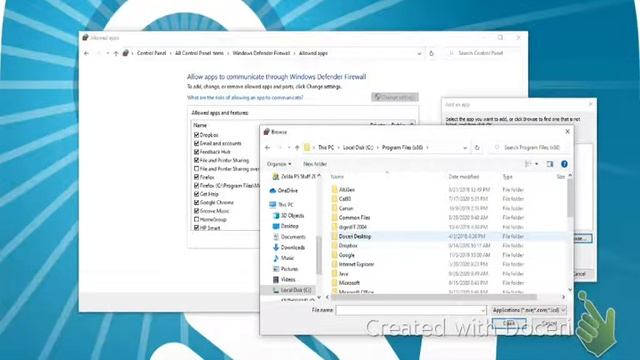The width and height of the screenshot is (640, 360).
Task: Uncheck Groove Music checkbox
Action: click(x=196, y=211)
